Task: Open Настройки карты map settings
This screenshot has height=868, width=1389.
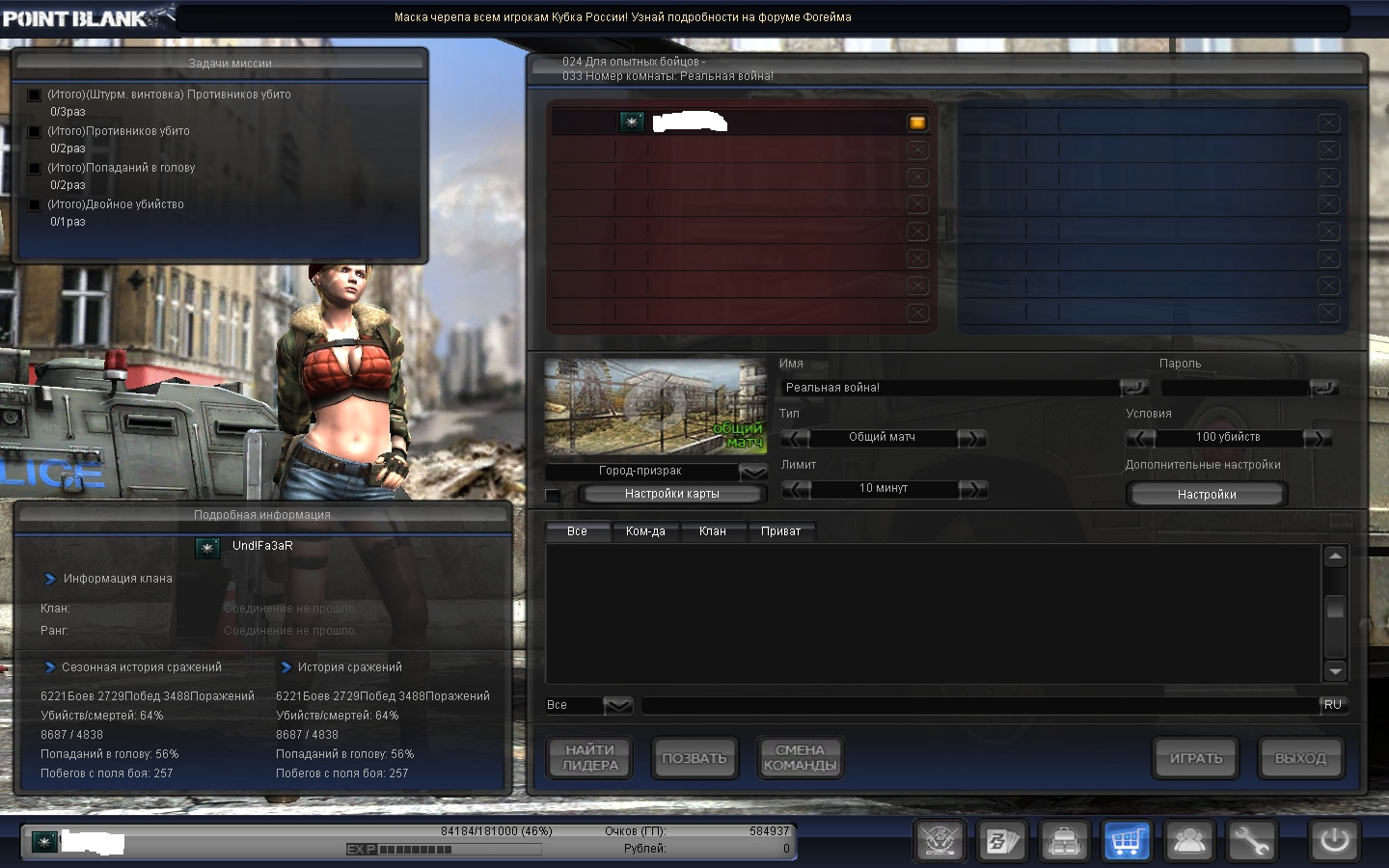Action: click(x=672, y=494)
